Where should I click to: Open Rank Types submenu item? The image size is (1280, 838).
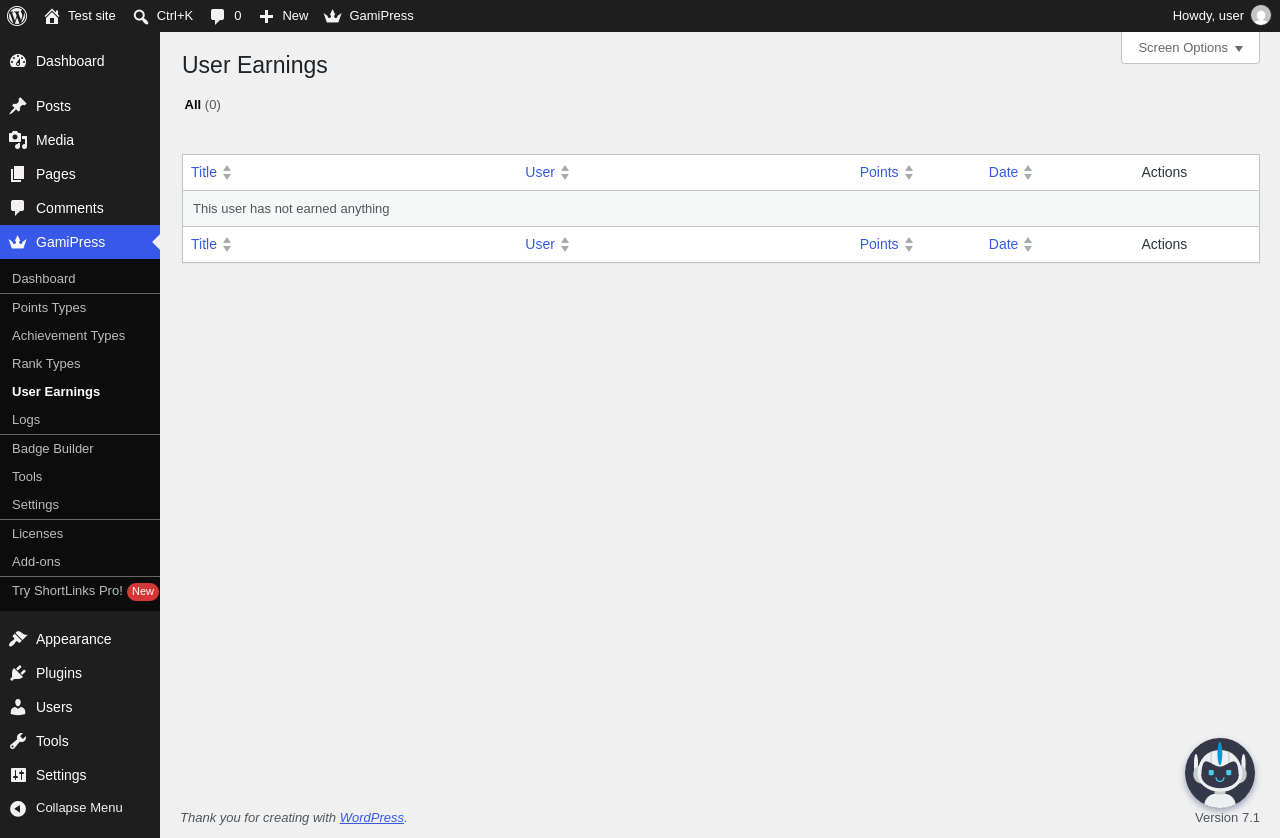tap(80, 363)
